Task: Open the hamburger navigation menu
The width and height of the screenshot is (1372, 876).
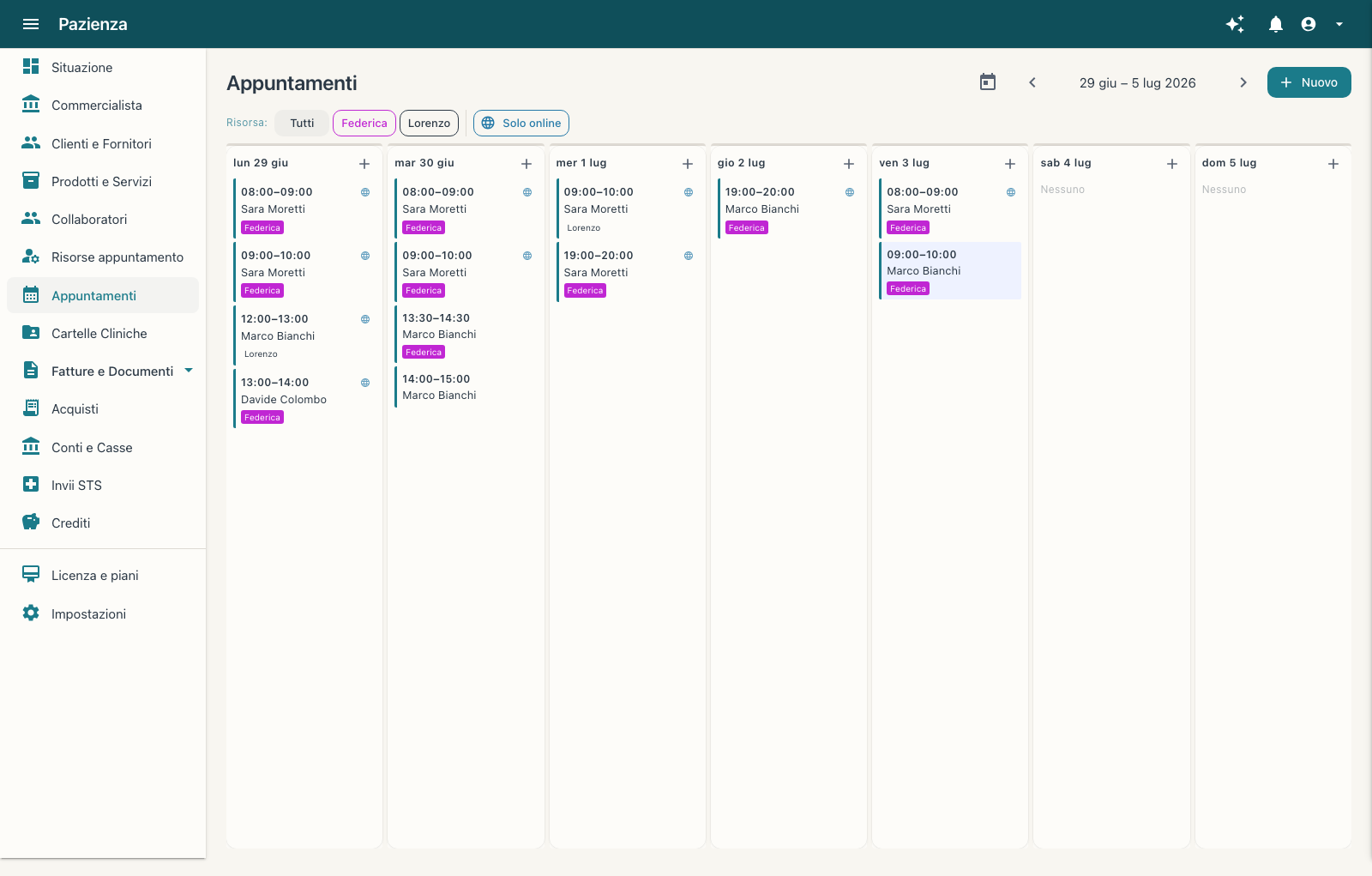Action: click(31, 24)
